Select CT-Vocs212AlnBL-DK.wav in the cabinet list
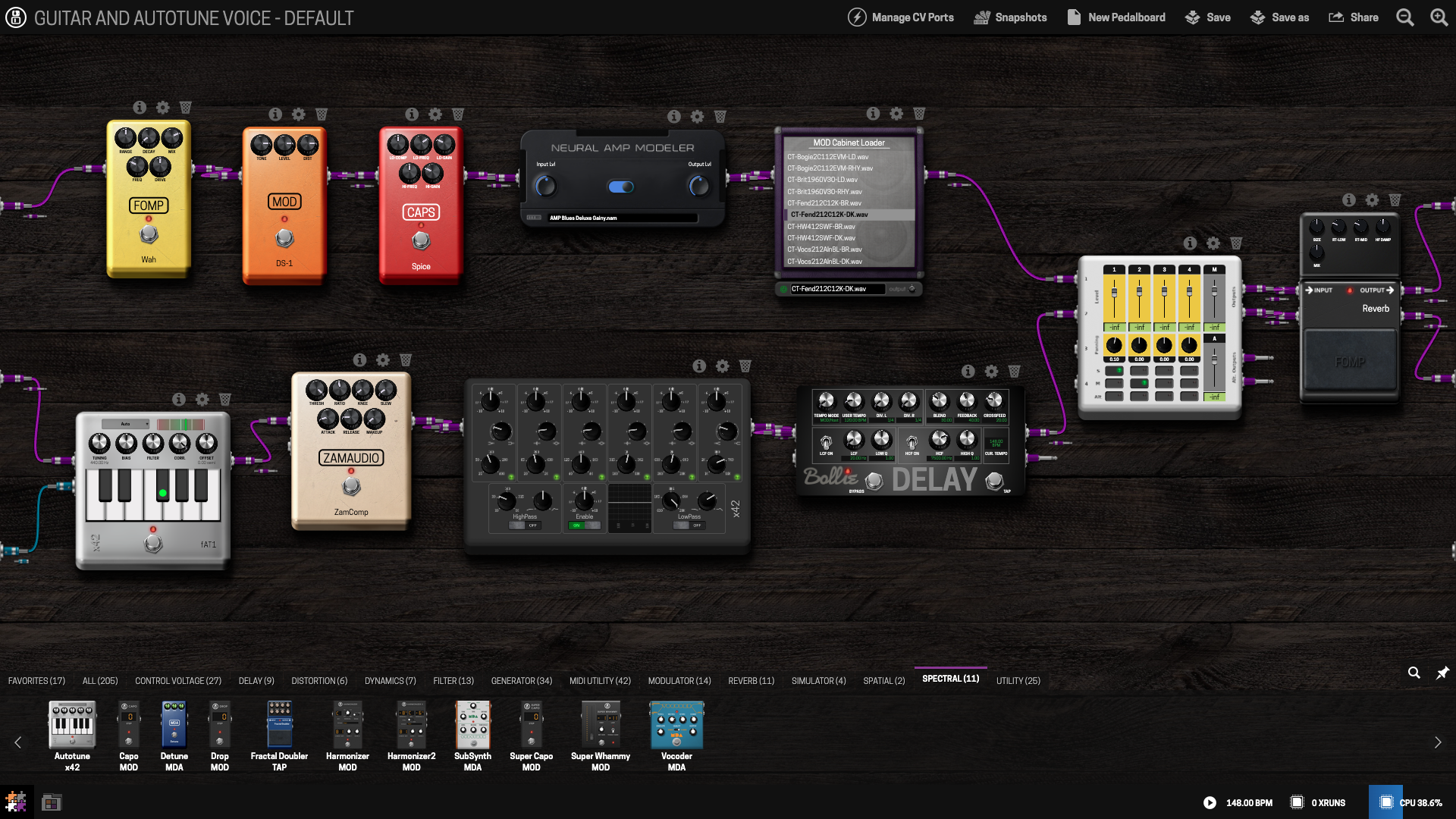 coord(824,262)
